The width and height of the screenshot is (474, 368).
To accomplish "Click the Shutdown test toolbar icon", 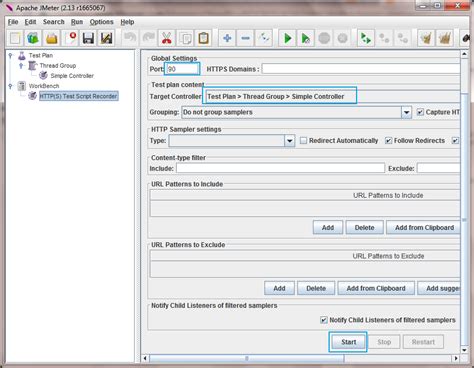I will tap(342, 38).
